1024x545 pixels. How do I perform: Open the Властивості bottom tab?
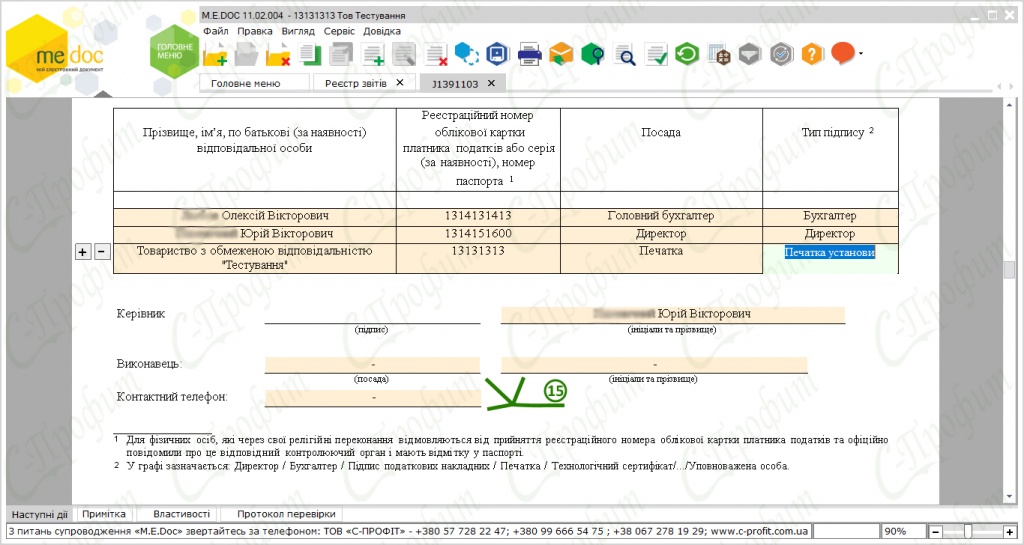pyautogui.click(x=182, y=514)
